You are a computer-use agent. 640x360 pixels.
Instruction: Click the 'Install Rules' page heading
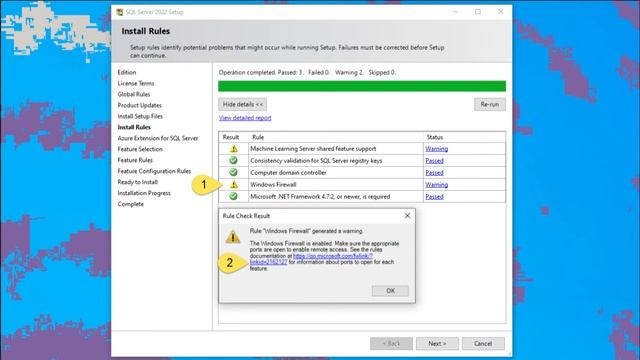(145, 31)
